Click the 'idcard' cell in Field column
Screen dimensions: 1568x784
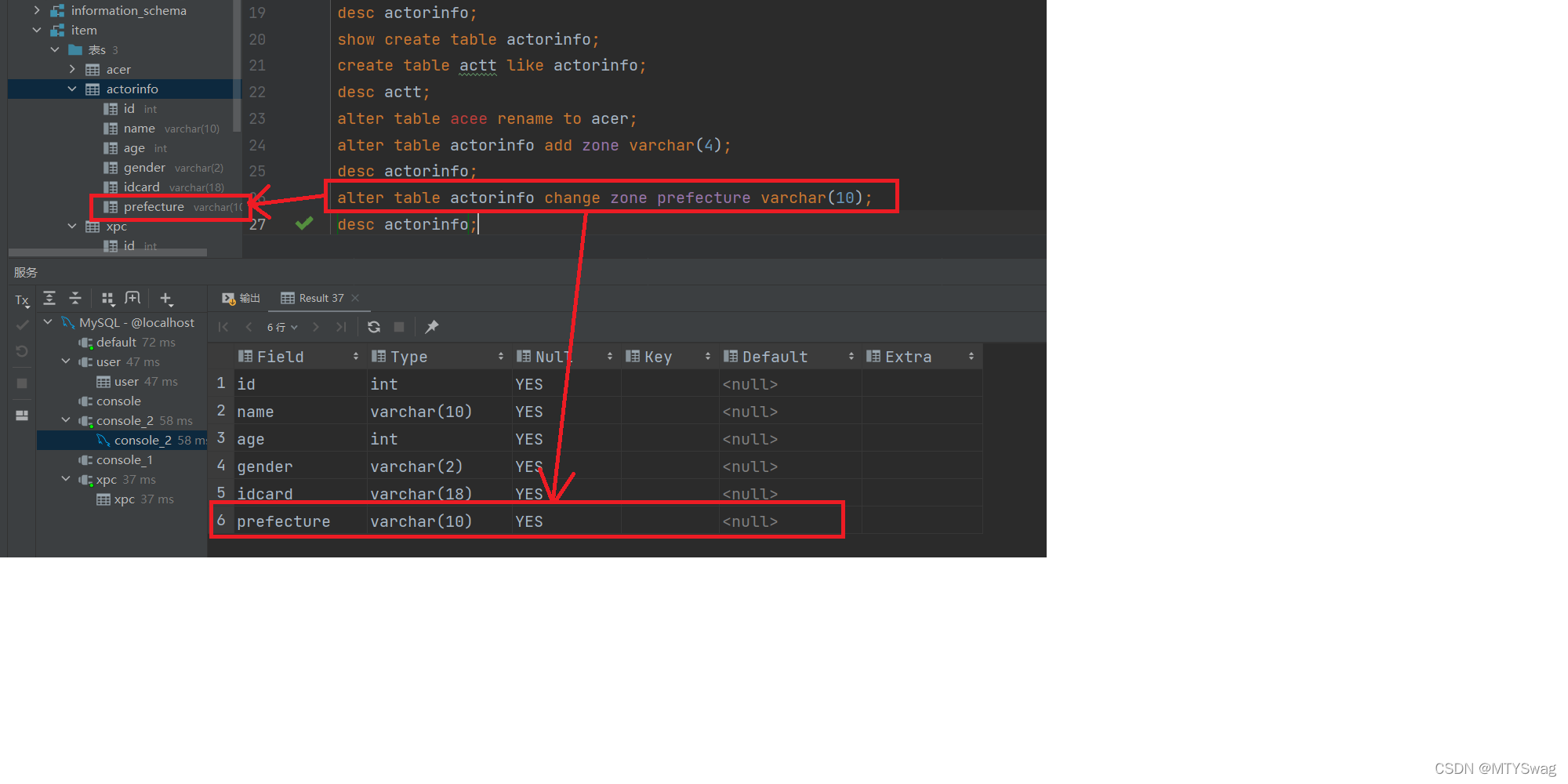click(300, 494)
